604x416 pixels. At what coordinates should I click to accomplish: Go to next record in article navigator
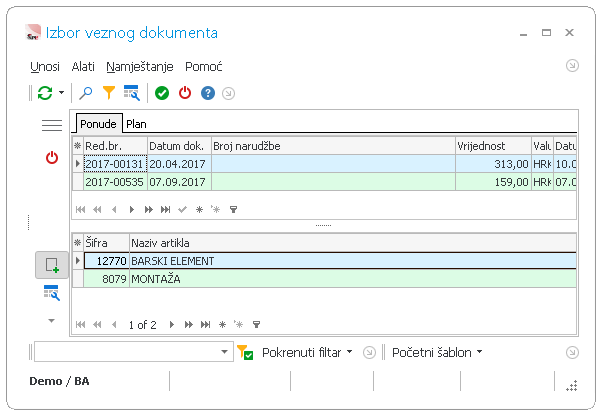[x=172, y=325]
